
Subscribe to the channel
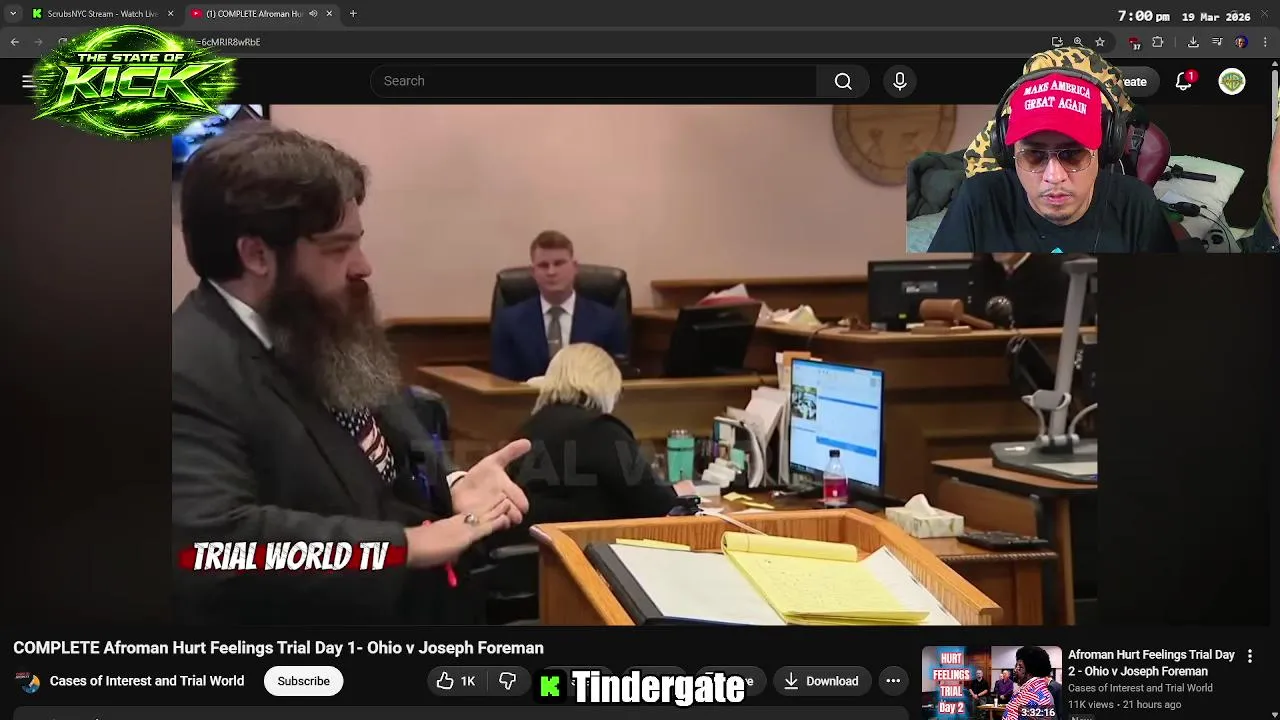tap(303, 681)
